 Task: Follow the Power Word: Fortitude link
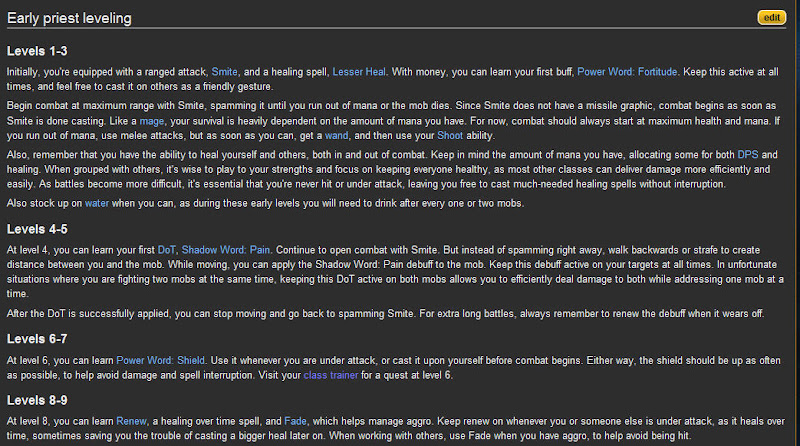627,72
